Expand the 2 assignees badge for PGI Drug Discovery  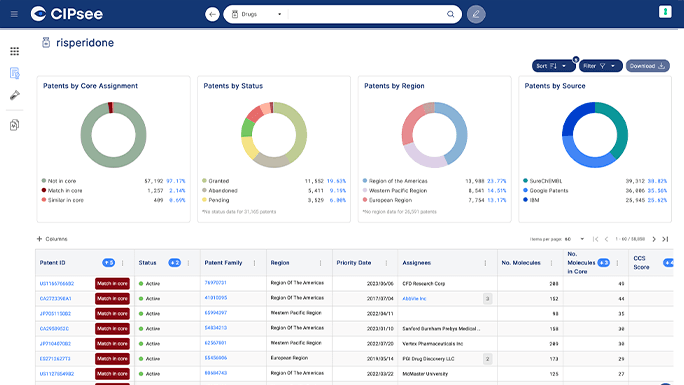(487, 359)
